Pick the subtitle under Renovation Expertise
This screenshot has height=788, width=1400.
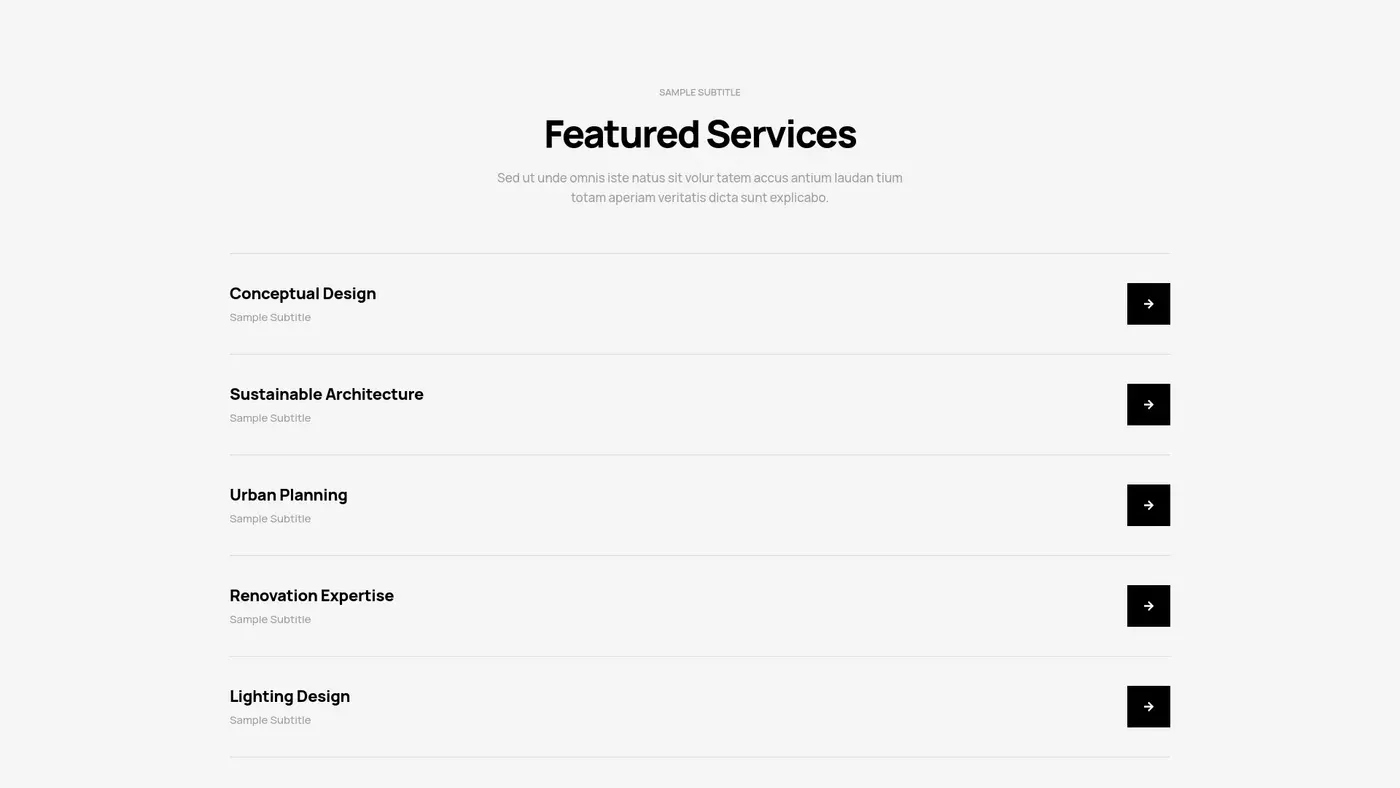(270, 620)
